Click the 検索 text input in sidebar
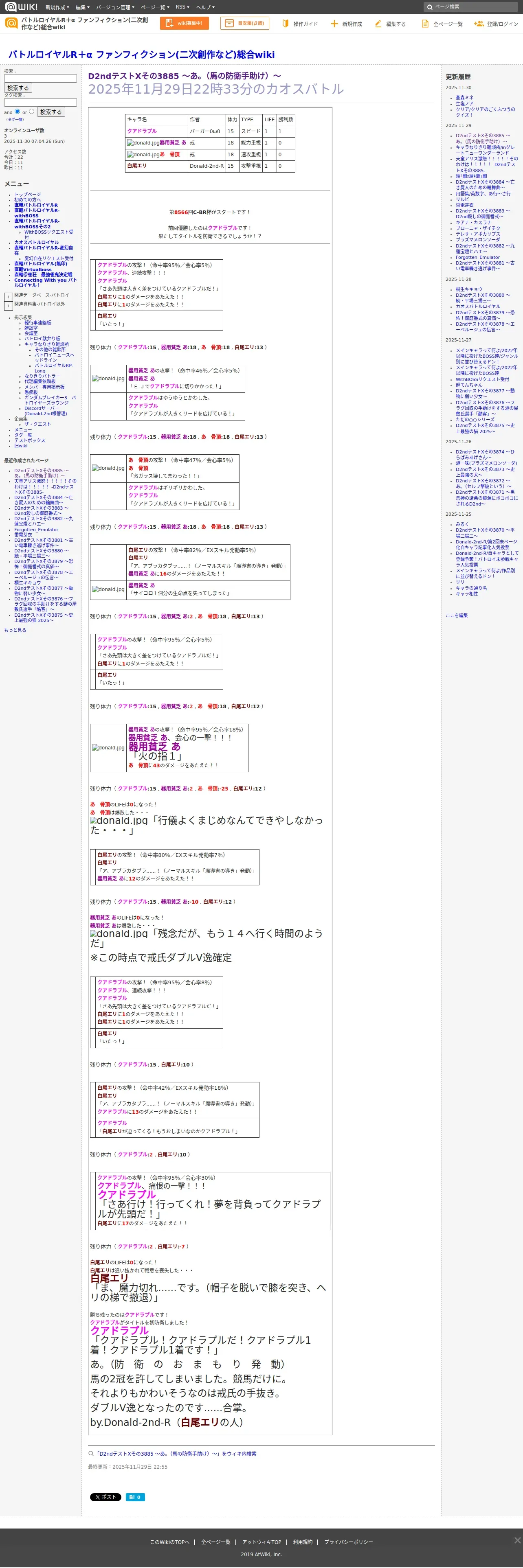The image size is (523, 1568). pos(40,79)
